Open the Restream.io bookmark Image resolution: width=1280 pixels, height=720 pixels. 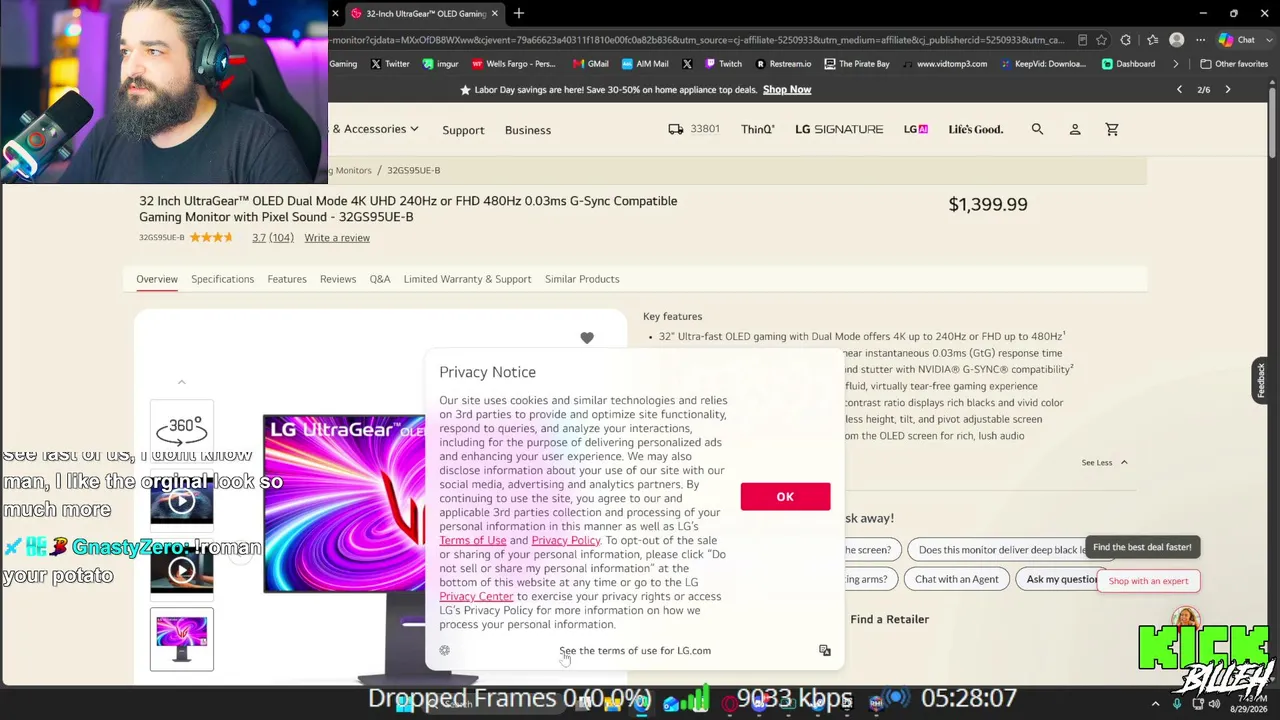click(x=783, y=64)
